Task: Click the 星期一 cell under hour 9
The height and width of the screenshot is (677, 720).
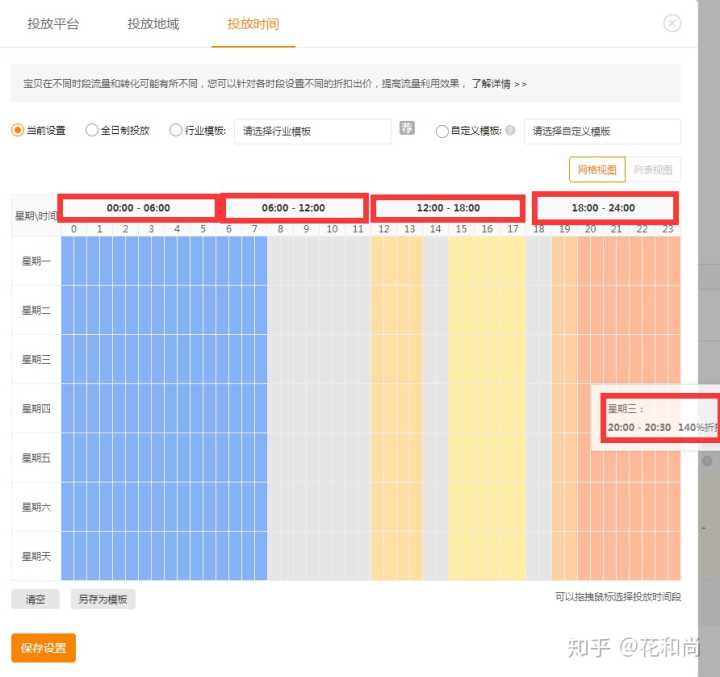Action: (306, 261)
